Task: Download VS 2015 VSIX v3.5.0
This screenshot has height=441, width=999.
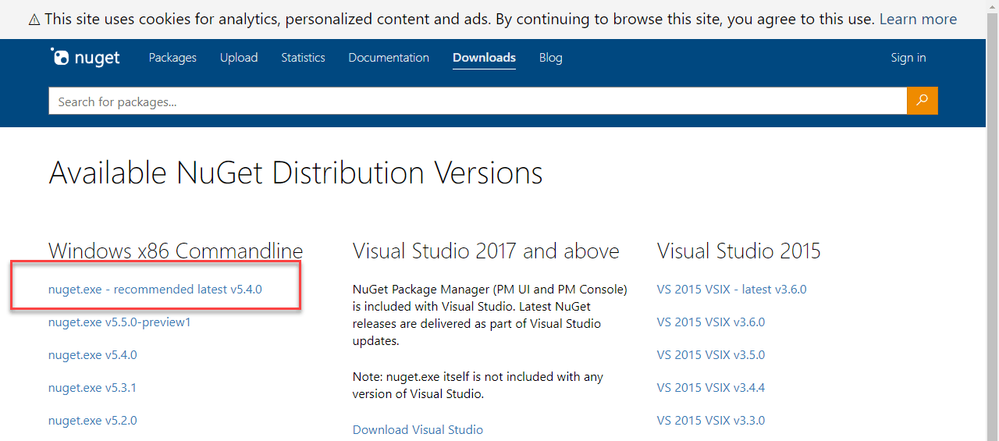Action: [710, 355]
